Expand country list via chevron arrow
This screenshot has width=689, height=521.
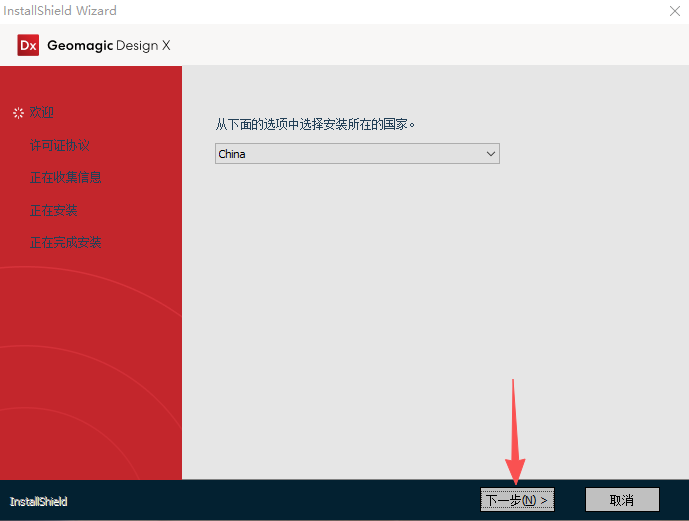490,154
